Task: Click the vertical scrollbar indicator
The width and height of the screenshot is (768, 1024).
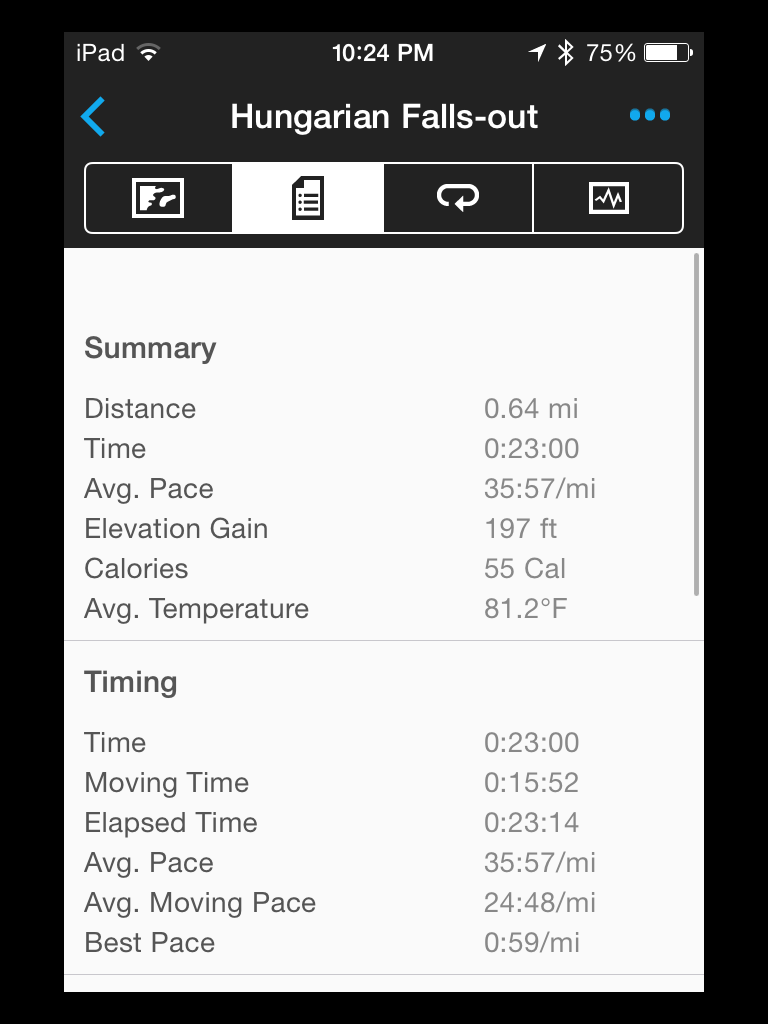Action: pyautogui.click(x=696, y=425)
